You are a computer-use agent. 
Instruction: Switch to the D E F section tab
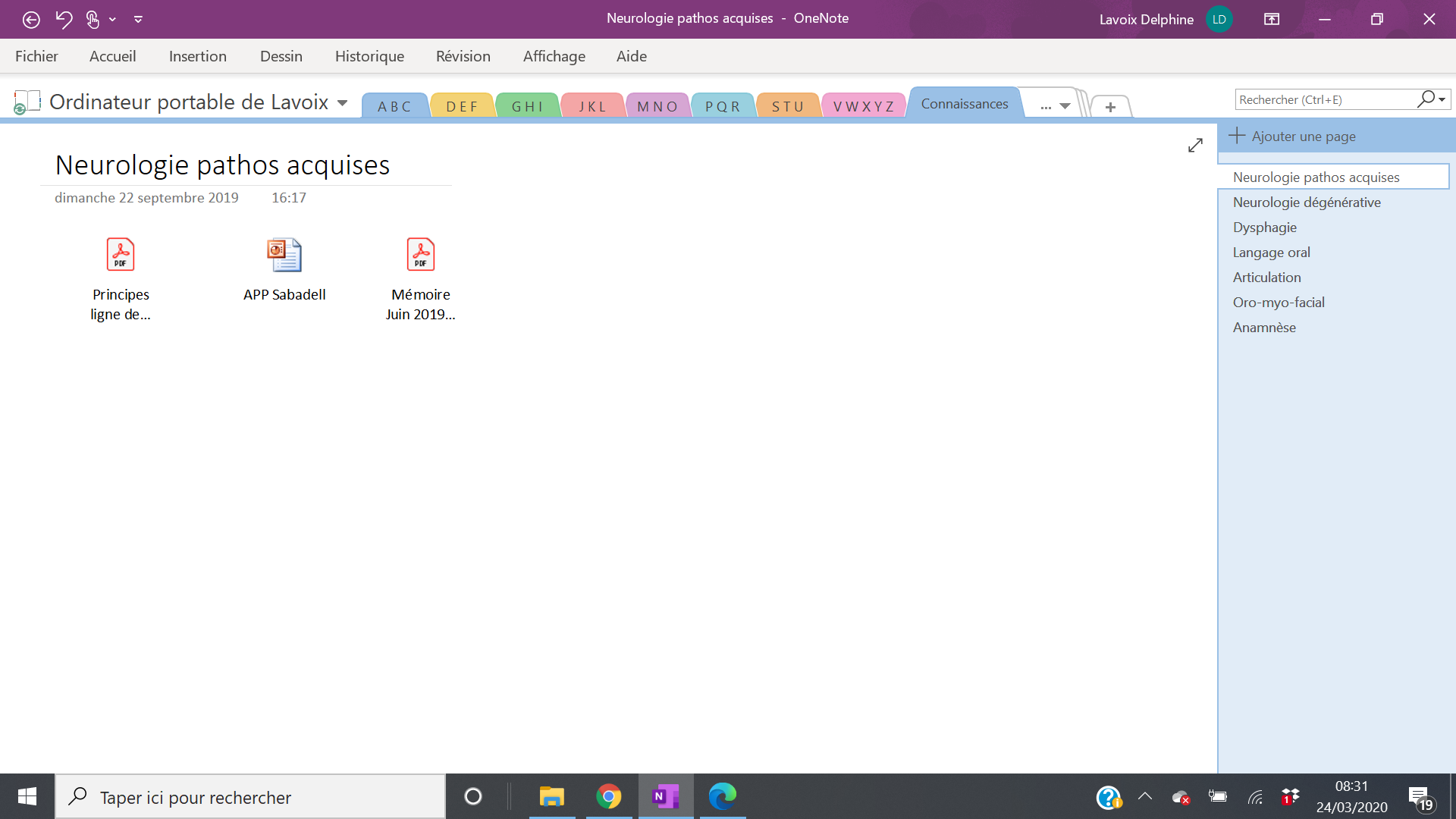(462, 106)
